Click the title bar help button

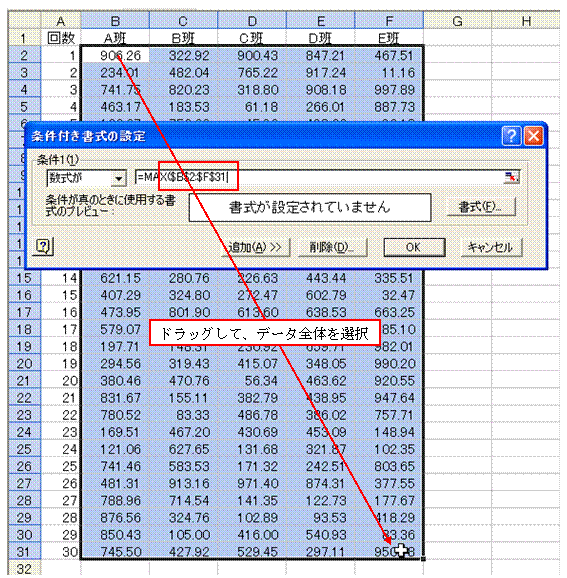pos(511,136)
